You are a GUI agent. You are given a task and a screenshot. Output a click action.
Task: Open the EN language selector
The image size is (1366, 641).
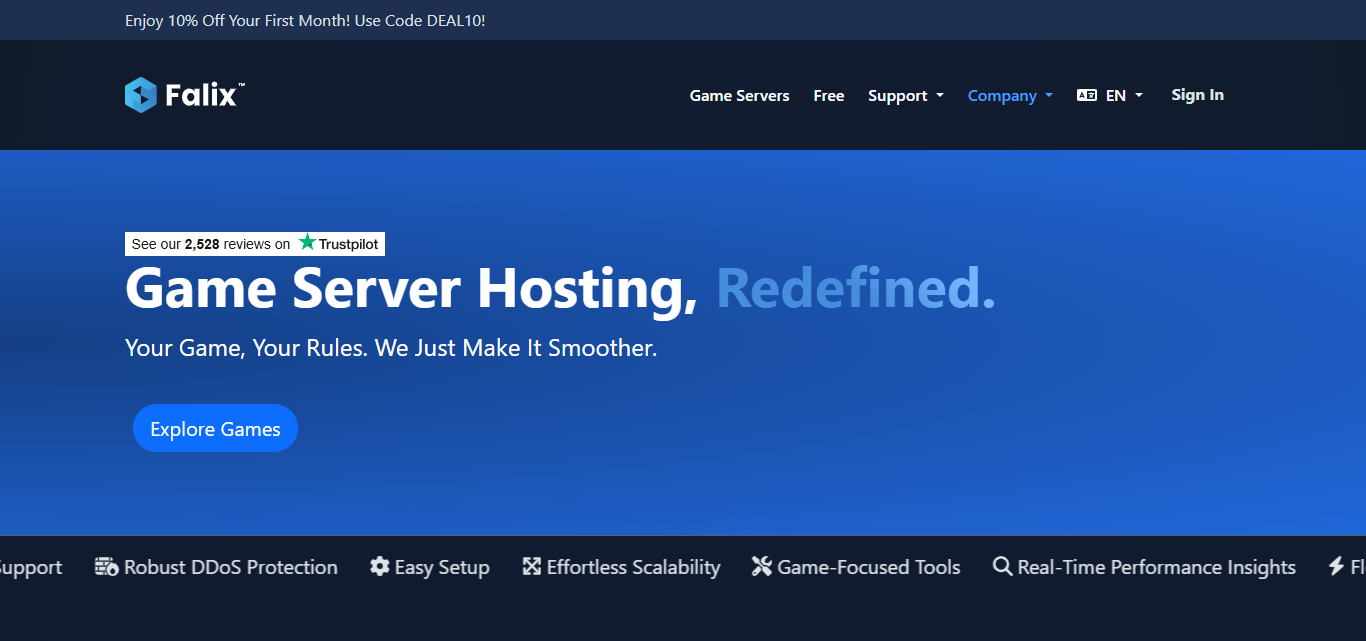tap(1110, 96)
